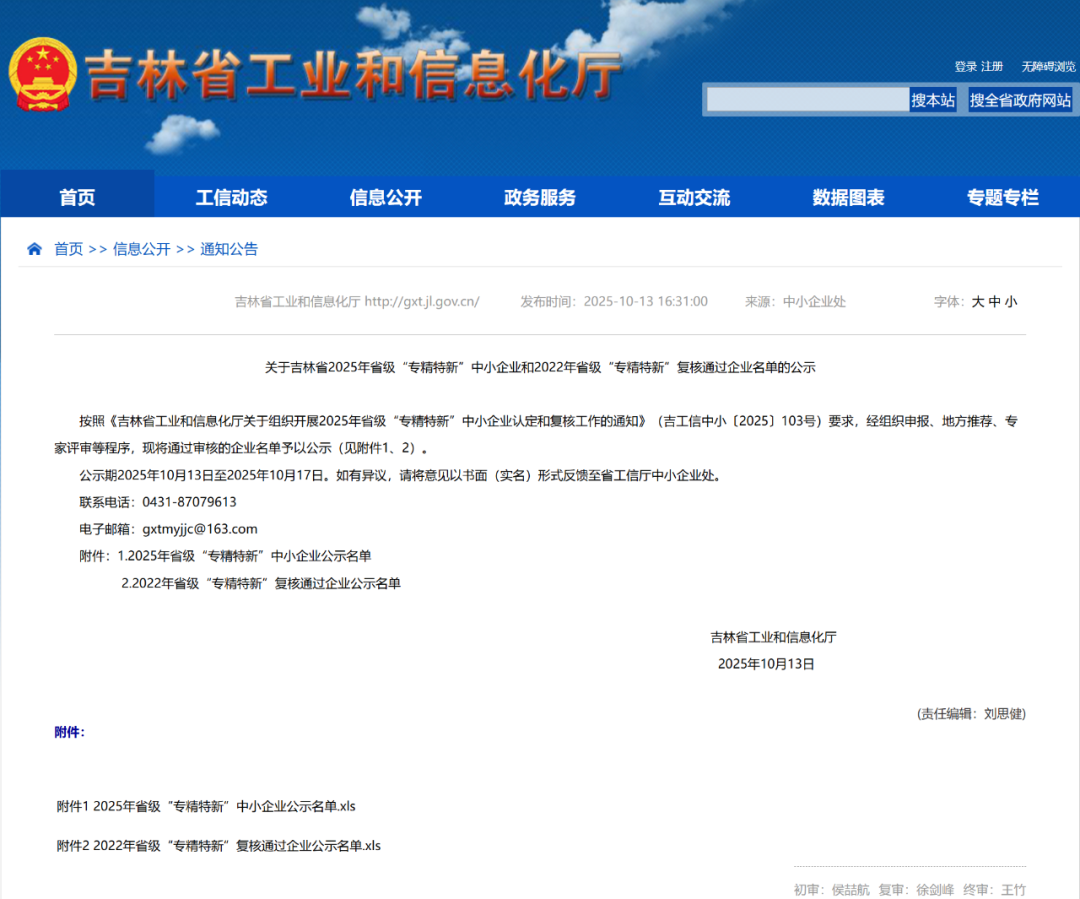Set font size to 中
Viewport: 1080px width, 899px height.
tap(995, 302)
